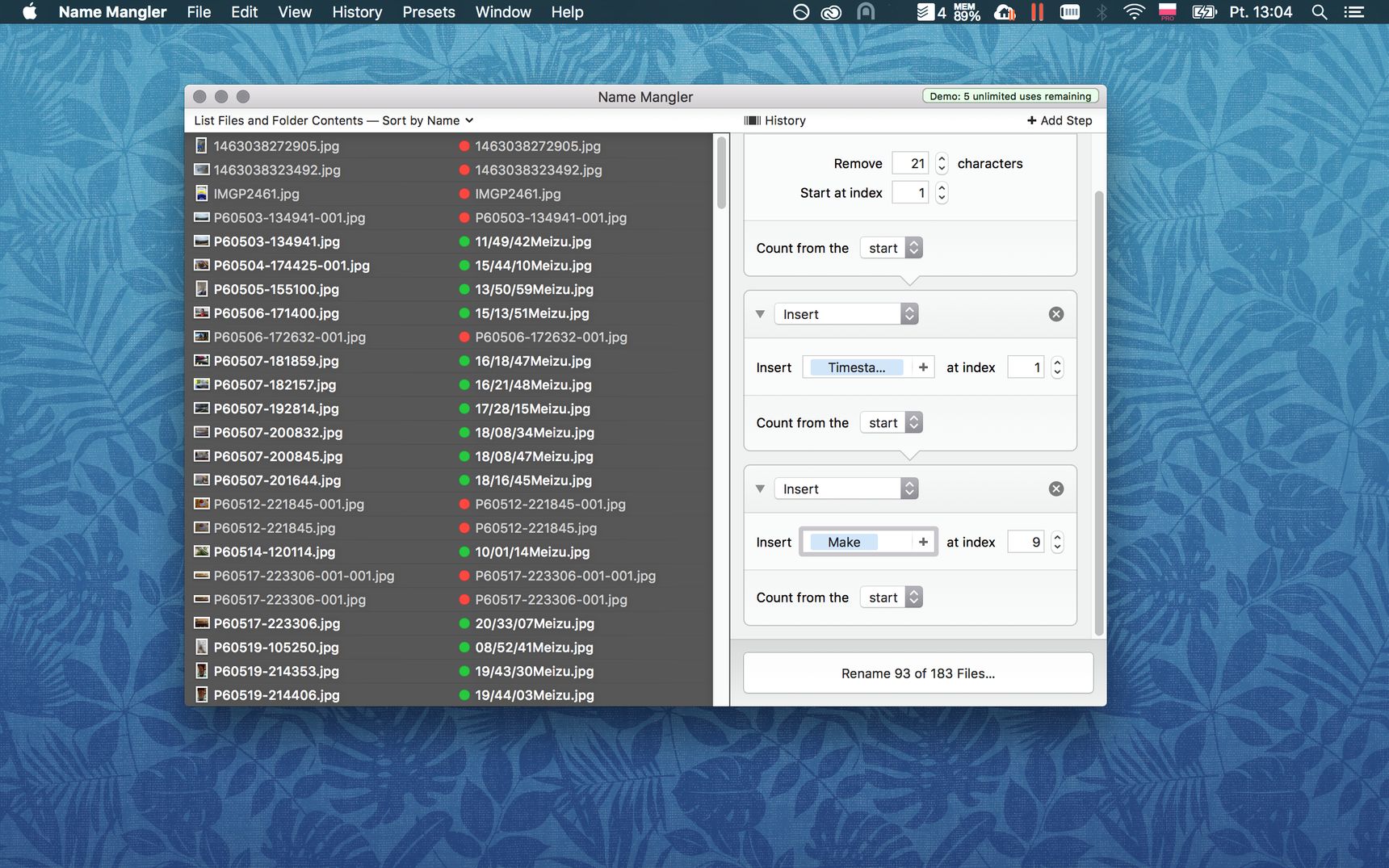
Task: Click the History film-strip icon
Action: tap(752, 120)
